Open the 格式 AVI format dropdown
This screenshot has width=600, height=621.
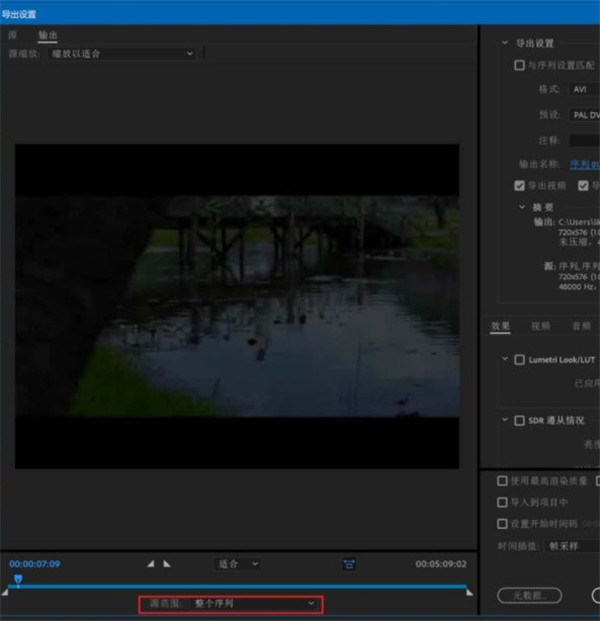click(584, 89)
